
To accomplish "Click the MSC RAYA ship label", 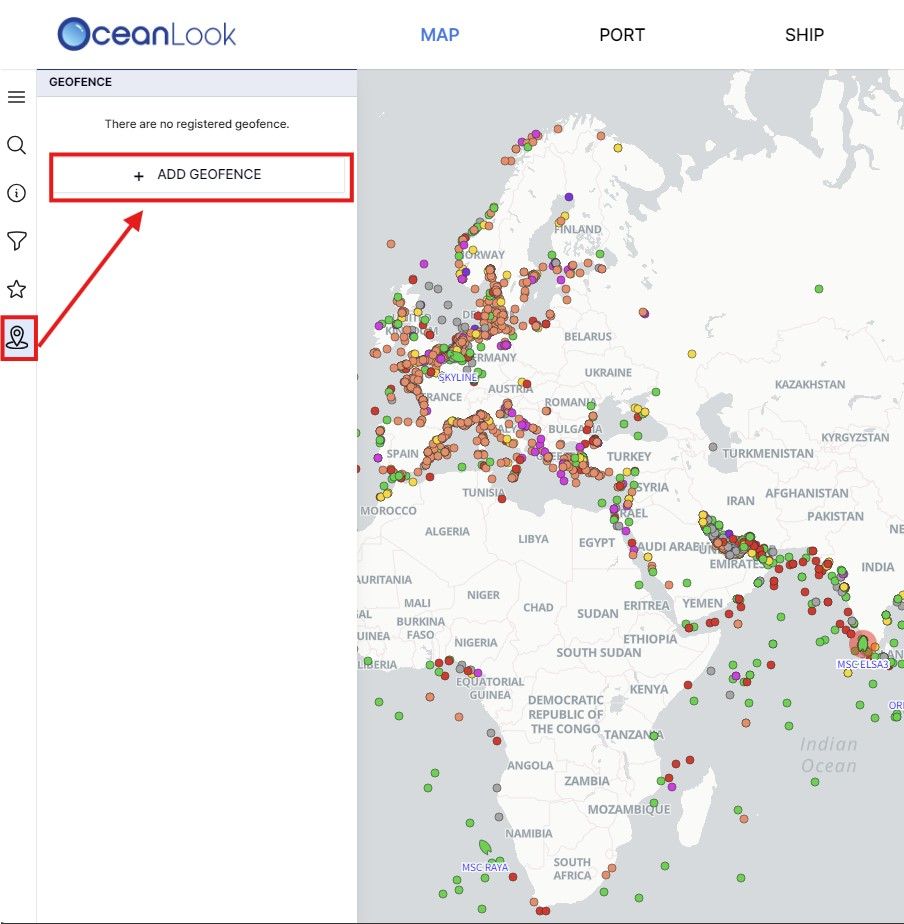I will tap(484, 867).
